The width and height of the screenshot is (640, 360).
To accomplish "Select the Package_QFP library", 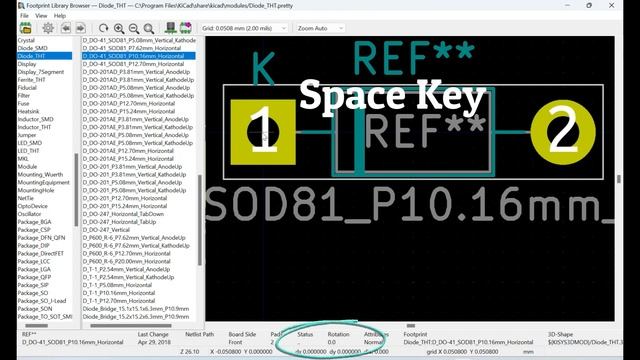I will [x=34, y=277].
